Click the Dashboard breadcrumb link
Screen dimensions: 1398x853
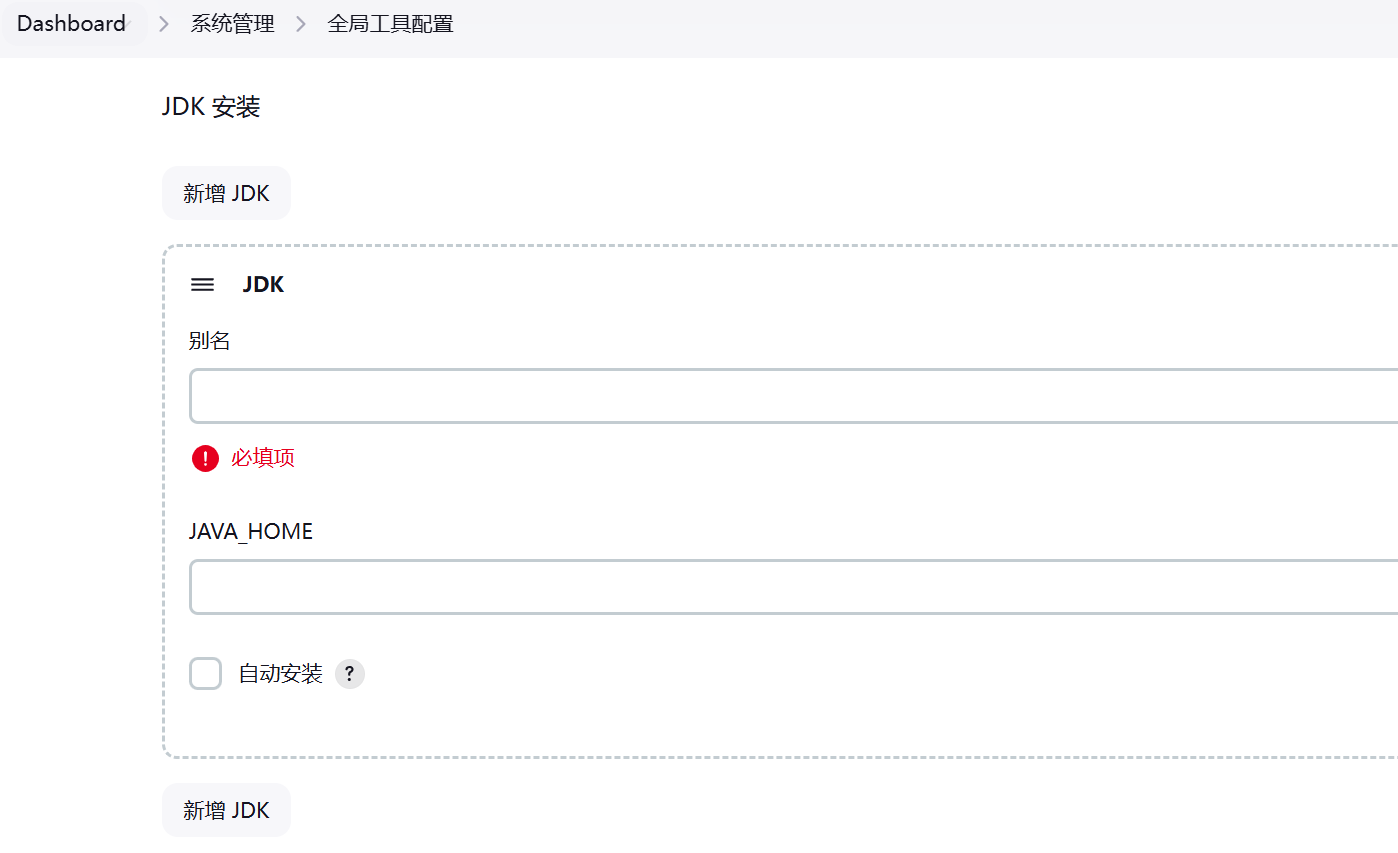[70, 24]
